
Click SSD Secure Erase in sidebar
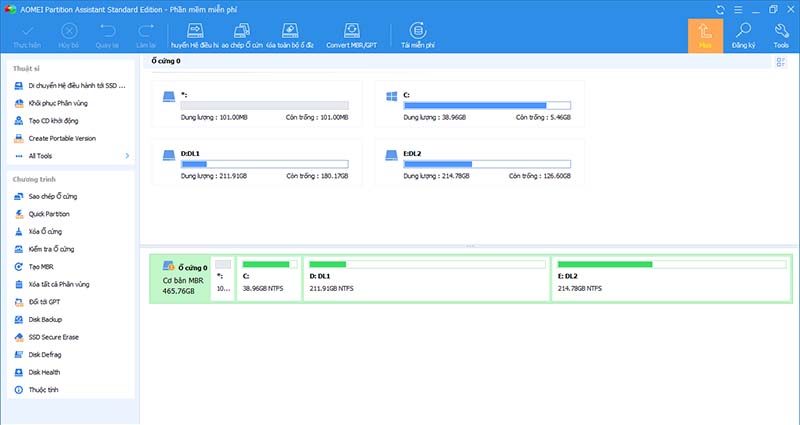(x=46, y=337)
